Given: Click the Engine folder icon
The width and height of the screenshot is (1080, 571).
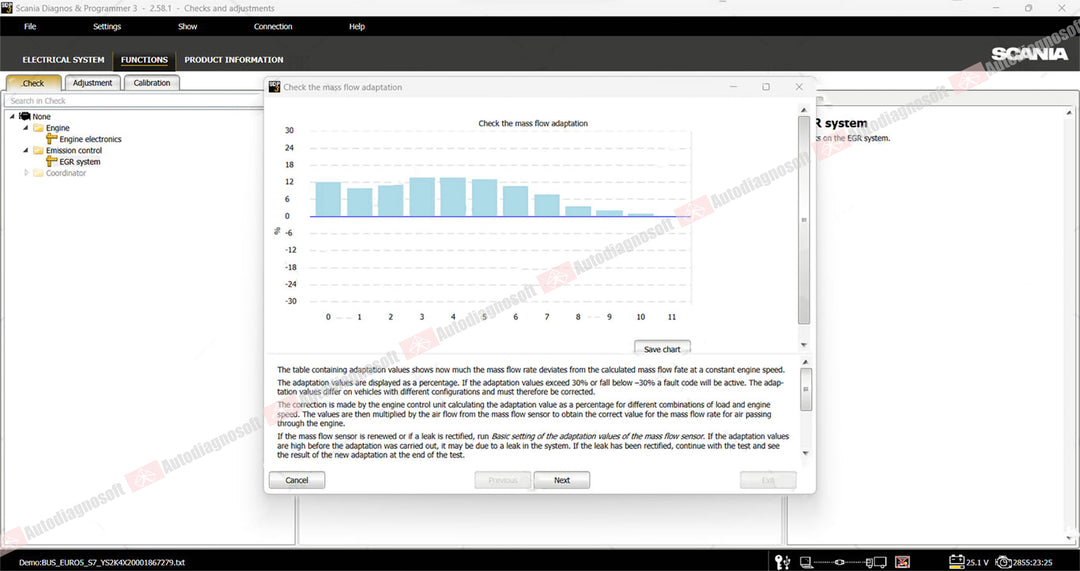Looking at the screenshot, I should pos(39,128).
